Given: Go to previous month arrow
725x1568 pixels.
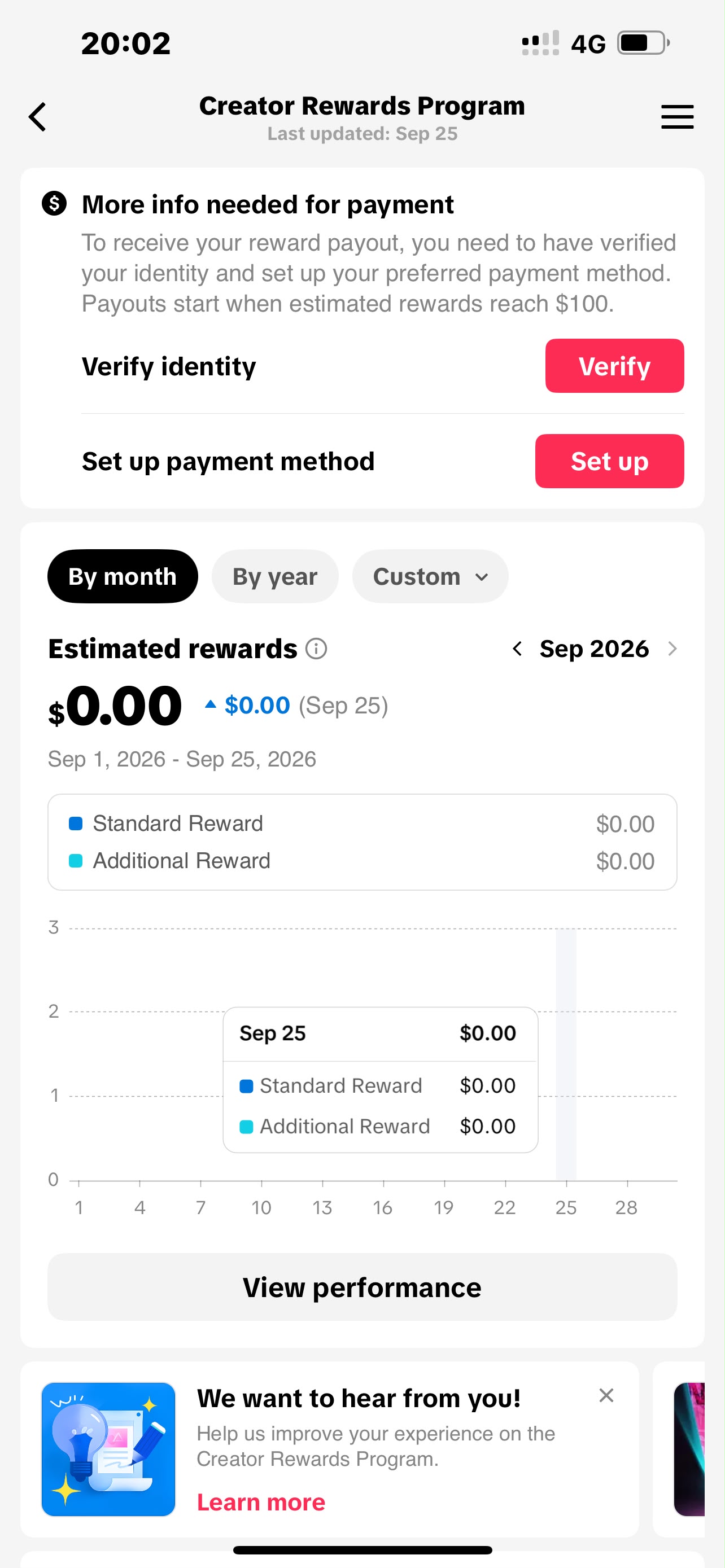Looking at the screenshot, I should point(517,649).
